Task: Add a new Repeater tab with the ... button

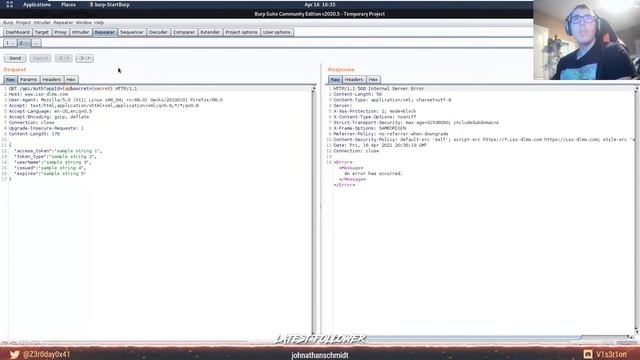Action: point(36,43)
